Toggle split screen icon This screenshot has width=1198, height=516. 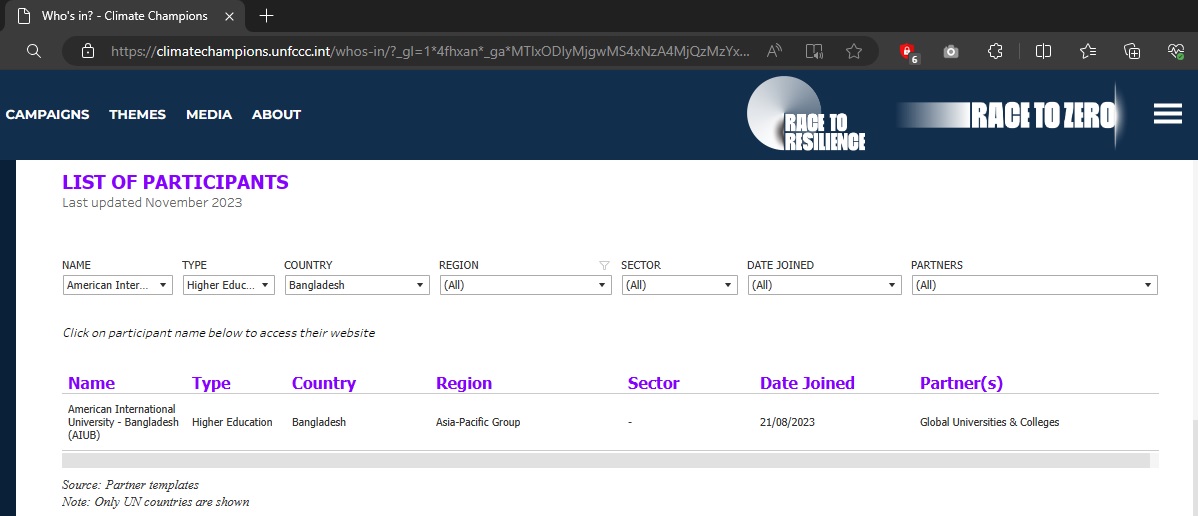pos(1044,51)
